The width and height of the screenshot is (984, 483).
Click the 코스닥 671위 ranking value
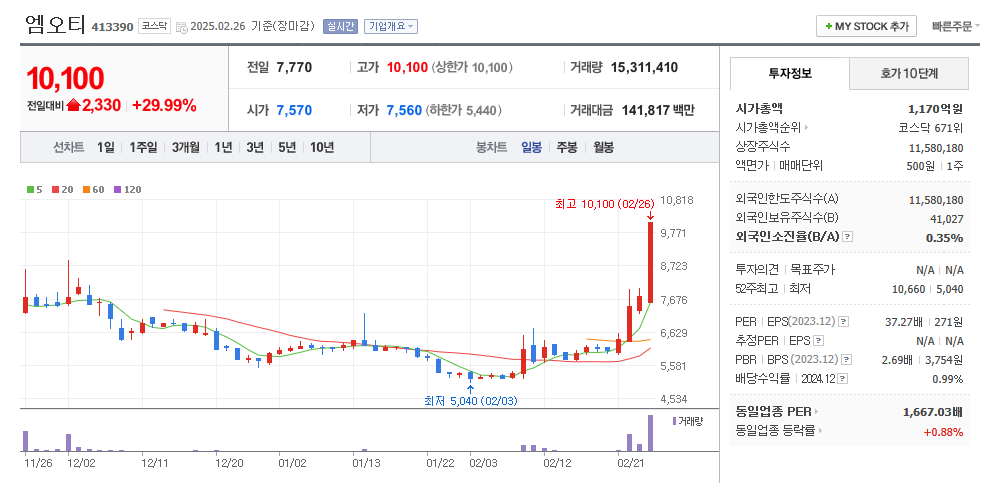(x=931, y=127)
